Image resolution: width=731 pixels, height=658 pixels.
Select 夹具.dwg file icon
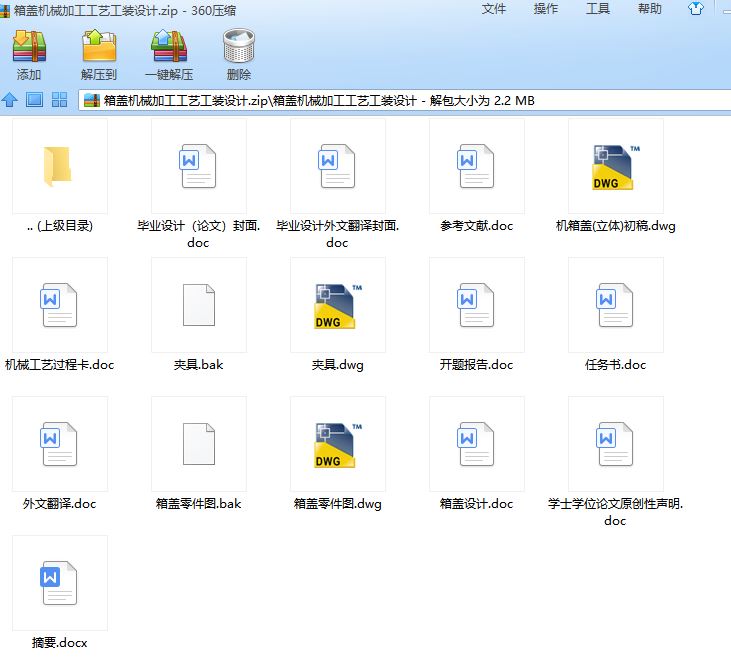338,306
